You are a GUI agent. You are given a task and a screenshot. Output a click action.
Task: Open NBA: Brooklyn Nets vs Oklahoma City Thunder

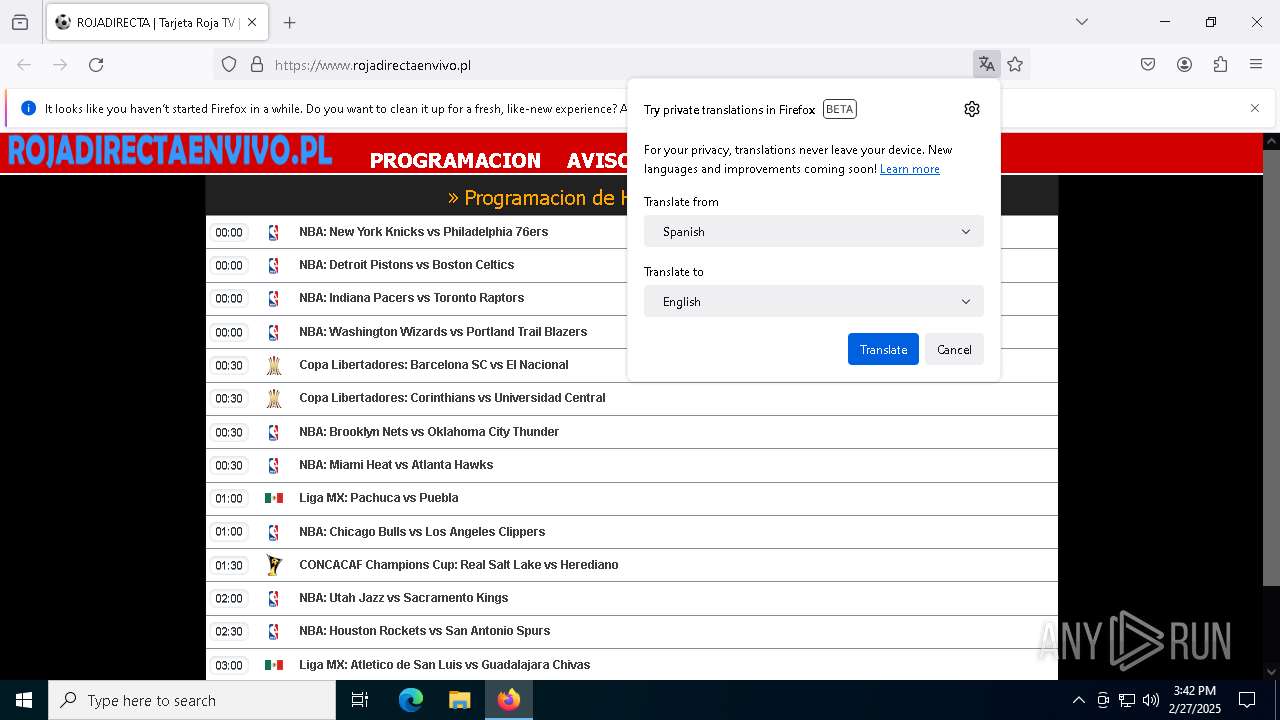[429, 432]
